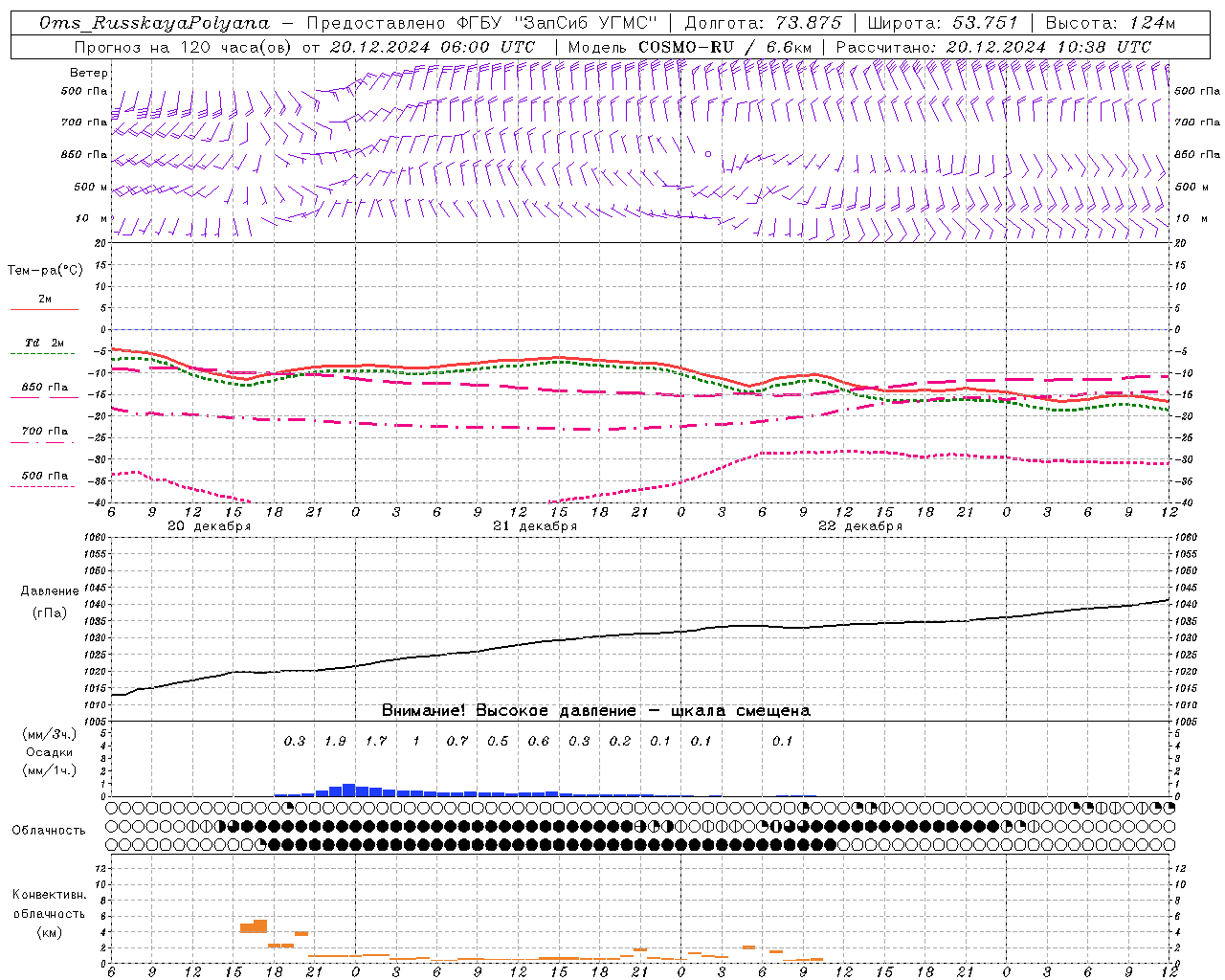Screen dimensions: 1225x980
Task: Click the 0.6 precipitation value
Action: (539, 741)
